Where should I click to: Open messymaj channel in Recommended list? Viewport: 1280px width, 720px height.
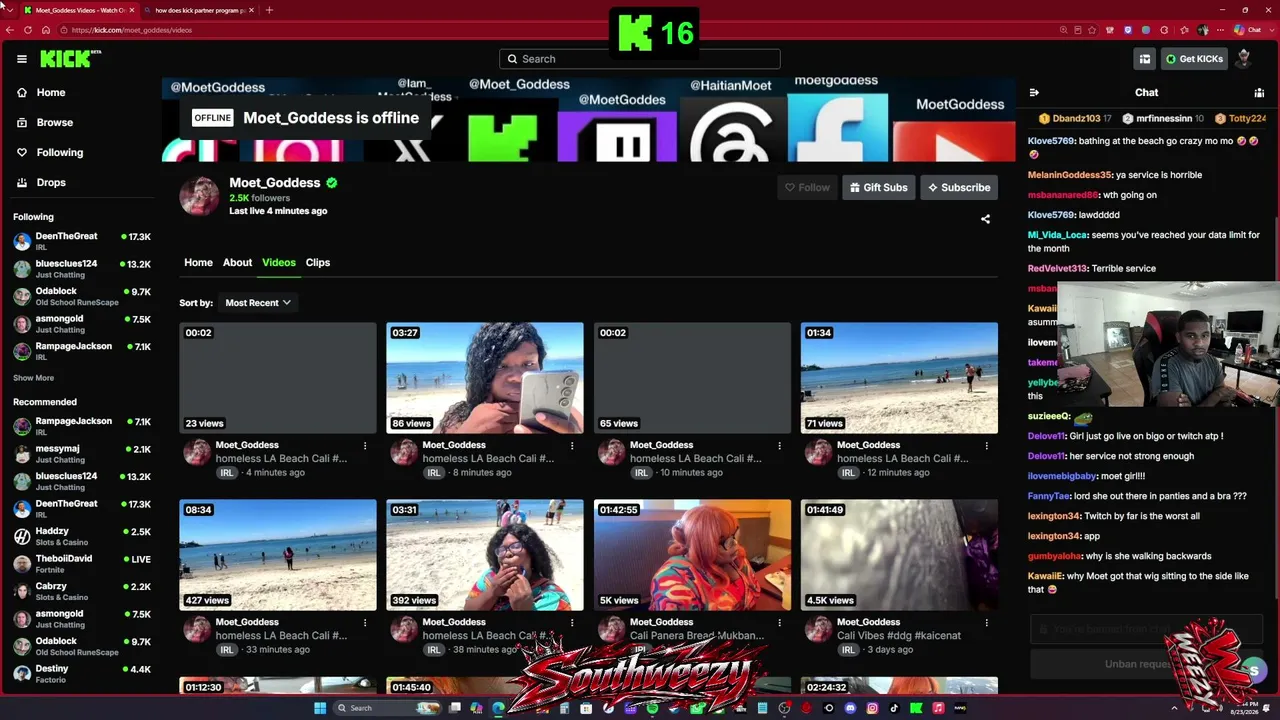coord(82,454)
